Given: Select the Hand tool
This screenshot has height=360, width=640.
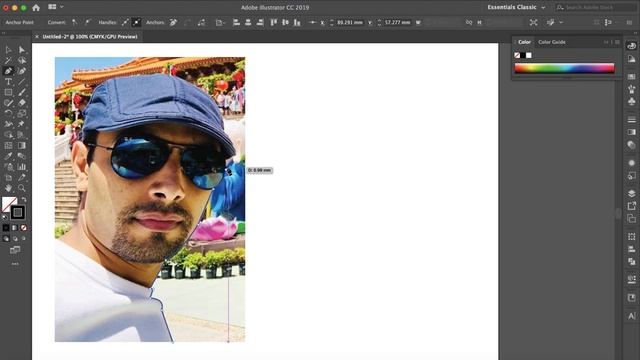Looking at the screenshot, I should (8, 188).
